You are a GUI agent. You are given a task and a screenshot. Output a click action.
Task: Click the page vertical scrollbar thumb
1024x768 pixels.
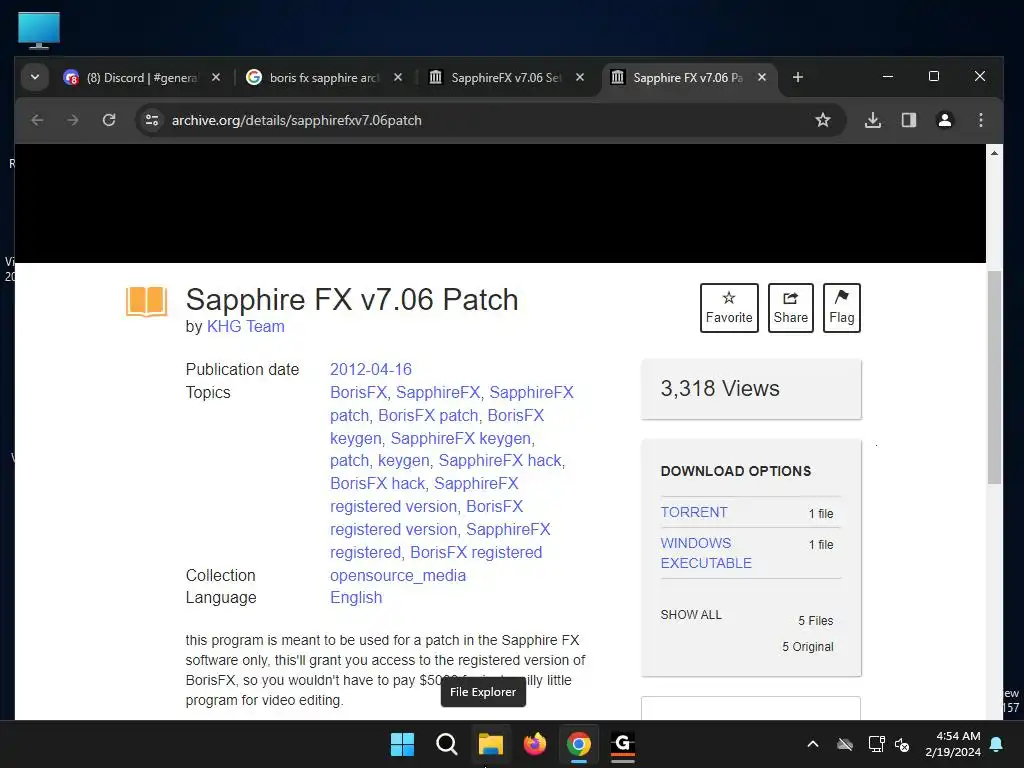pos(994,377)
